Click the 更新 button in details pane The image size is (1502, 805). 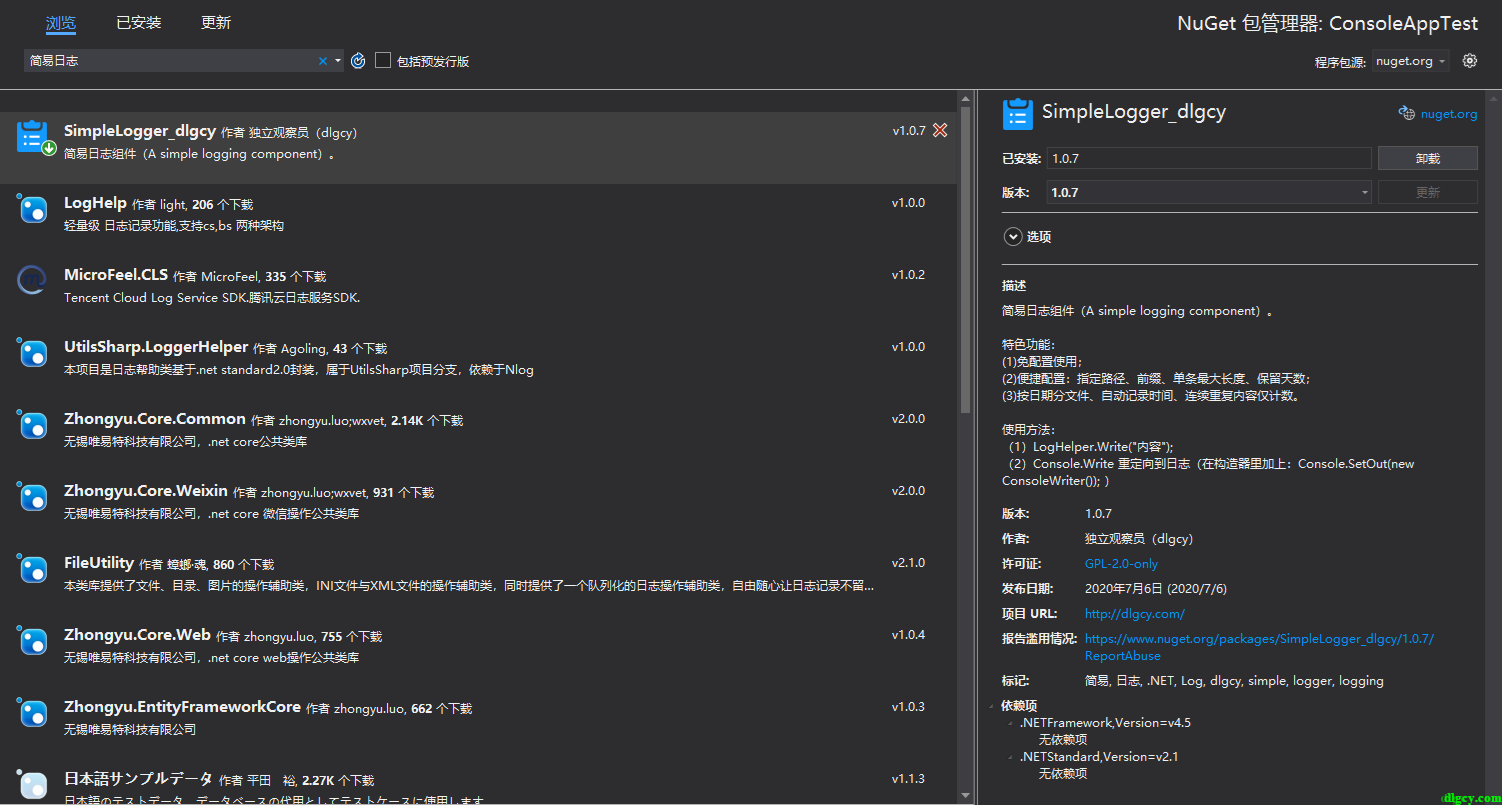click(x=1427, y=192)
